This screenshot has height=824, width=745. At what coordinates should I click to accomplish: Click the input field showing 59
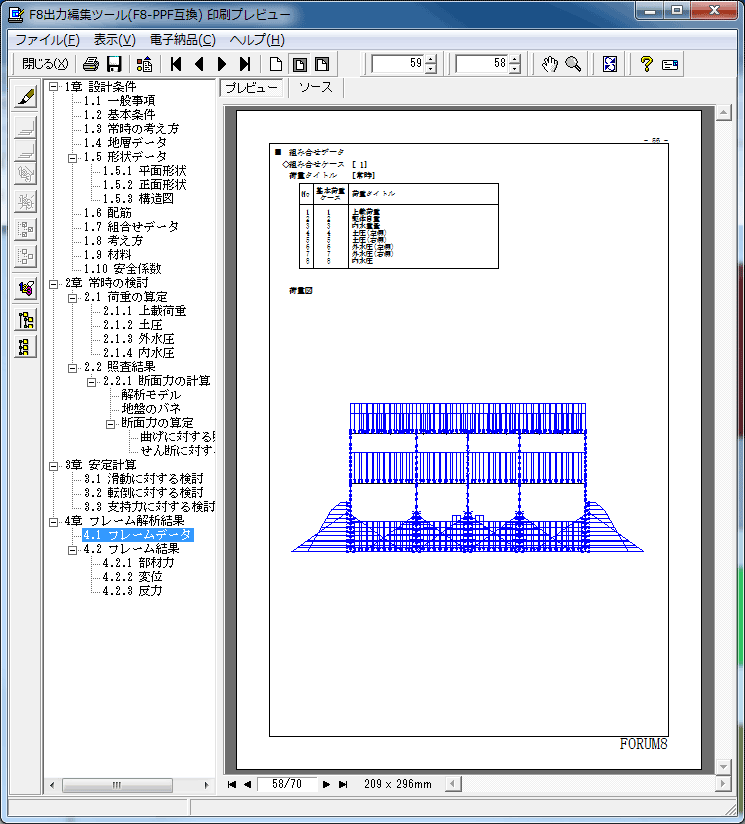398,64
